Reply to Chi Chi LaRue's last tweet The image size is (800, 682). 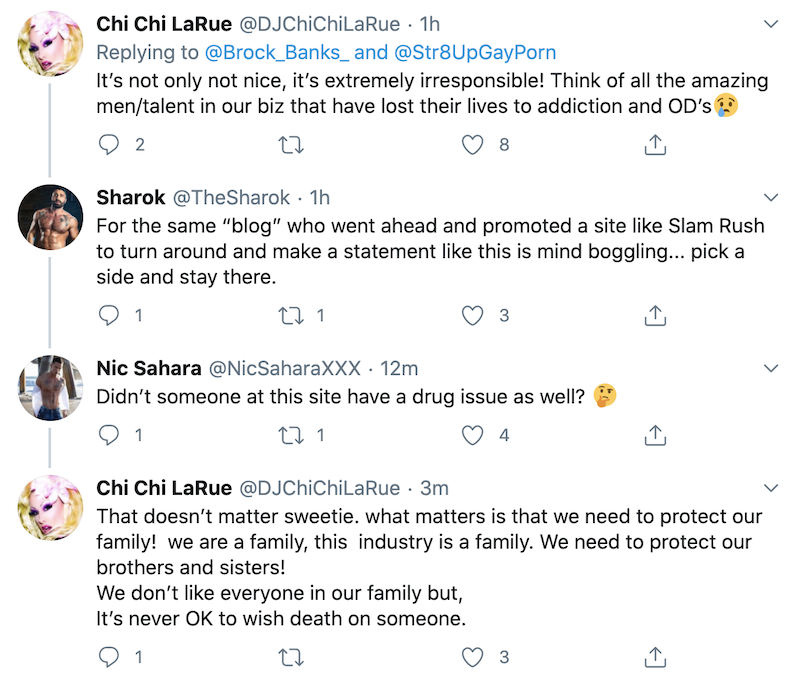[x=109, y=657]
